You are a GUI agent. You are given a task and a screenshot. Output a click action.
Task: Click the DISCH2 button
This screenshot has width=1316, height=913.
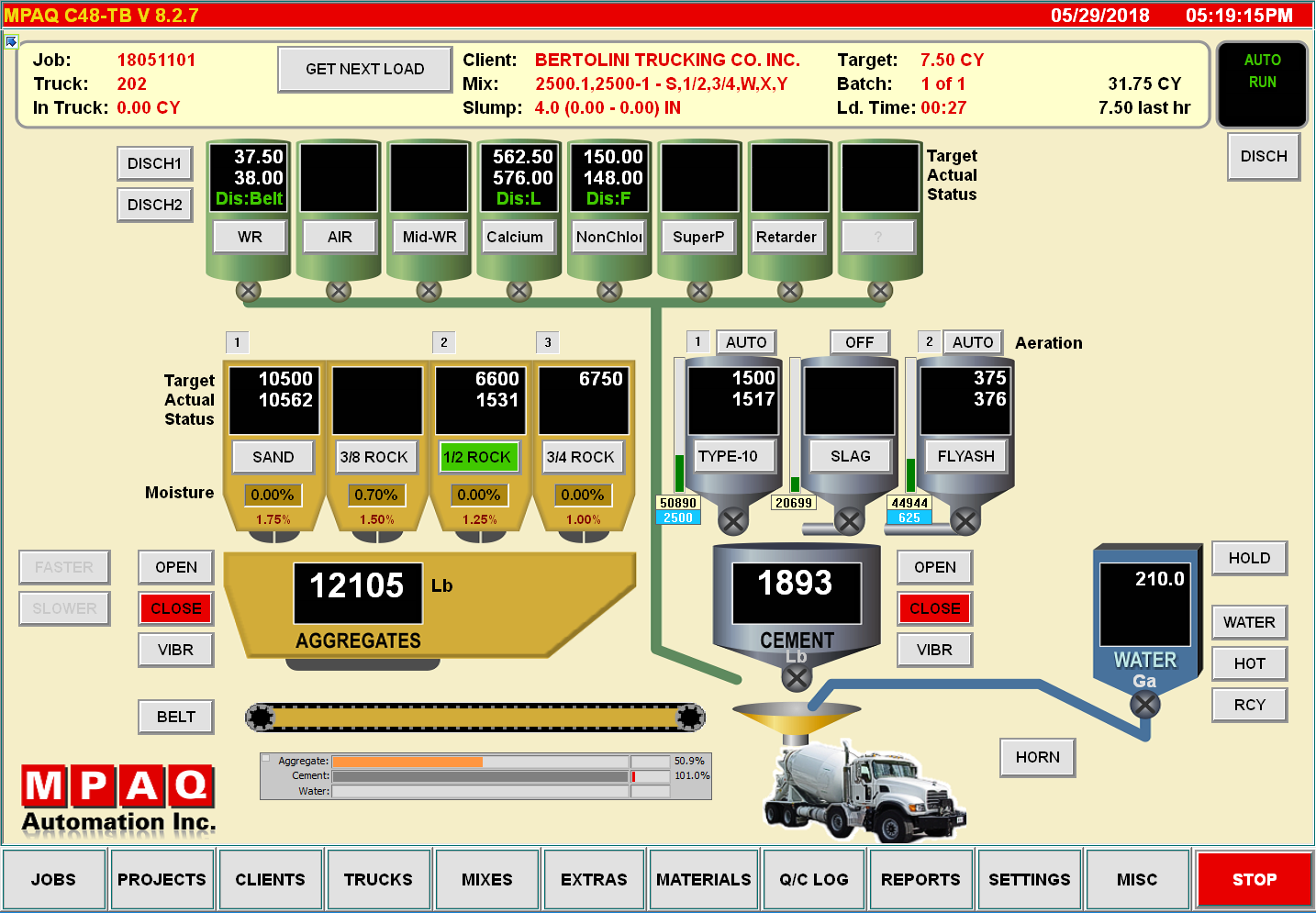click(x=155, y=205)
